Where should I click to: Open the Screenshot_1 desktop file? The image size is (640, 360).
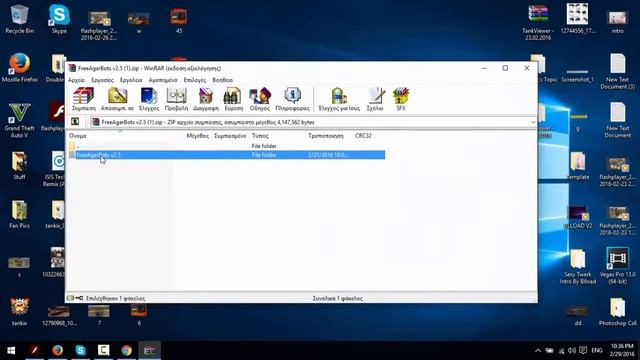point(578,76)
